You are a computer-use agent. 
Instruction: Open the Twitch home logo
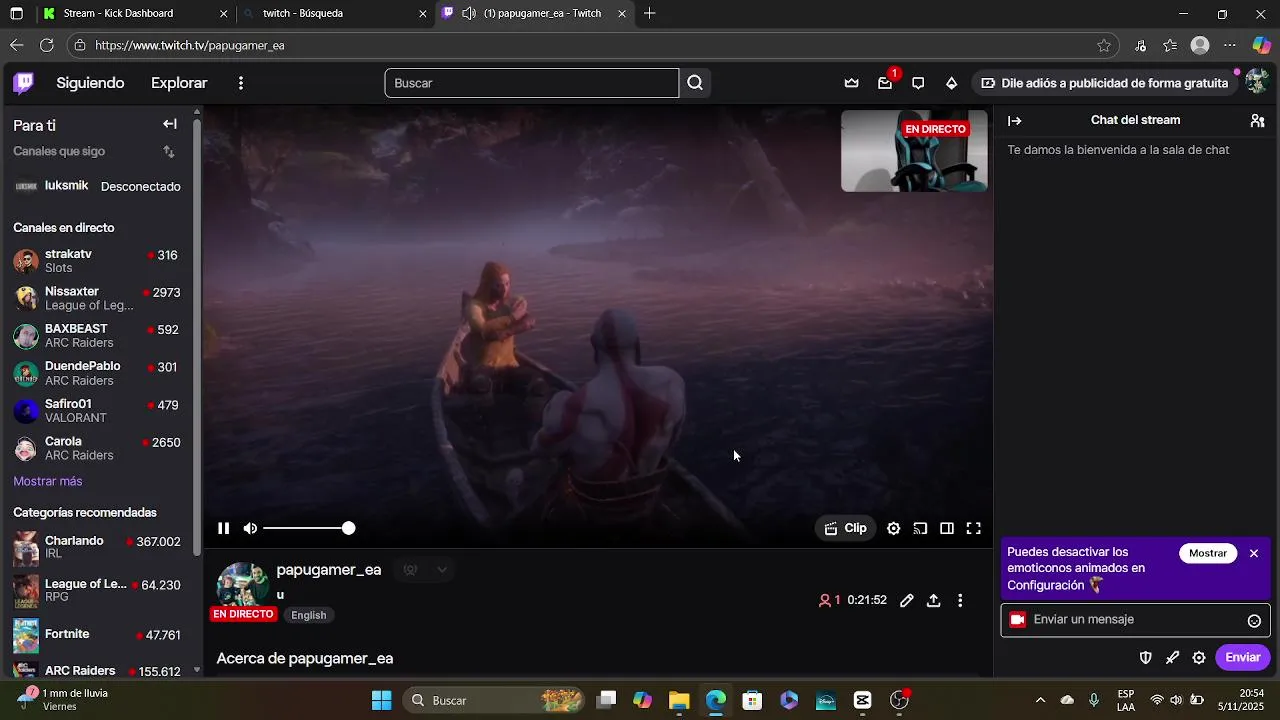pyautogui.click(x=23, y=83)
